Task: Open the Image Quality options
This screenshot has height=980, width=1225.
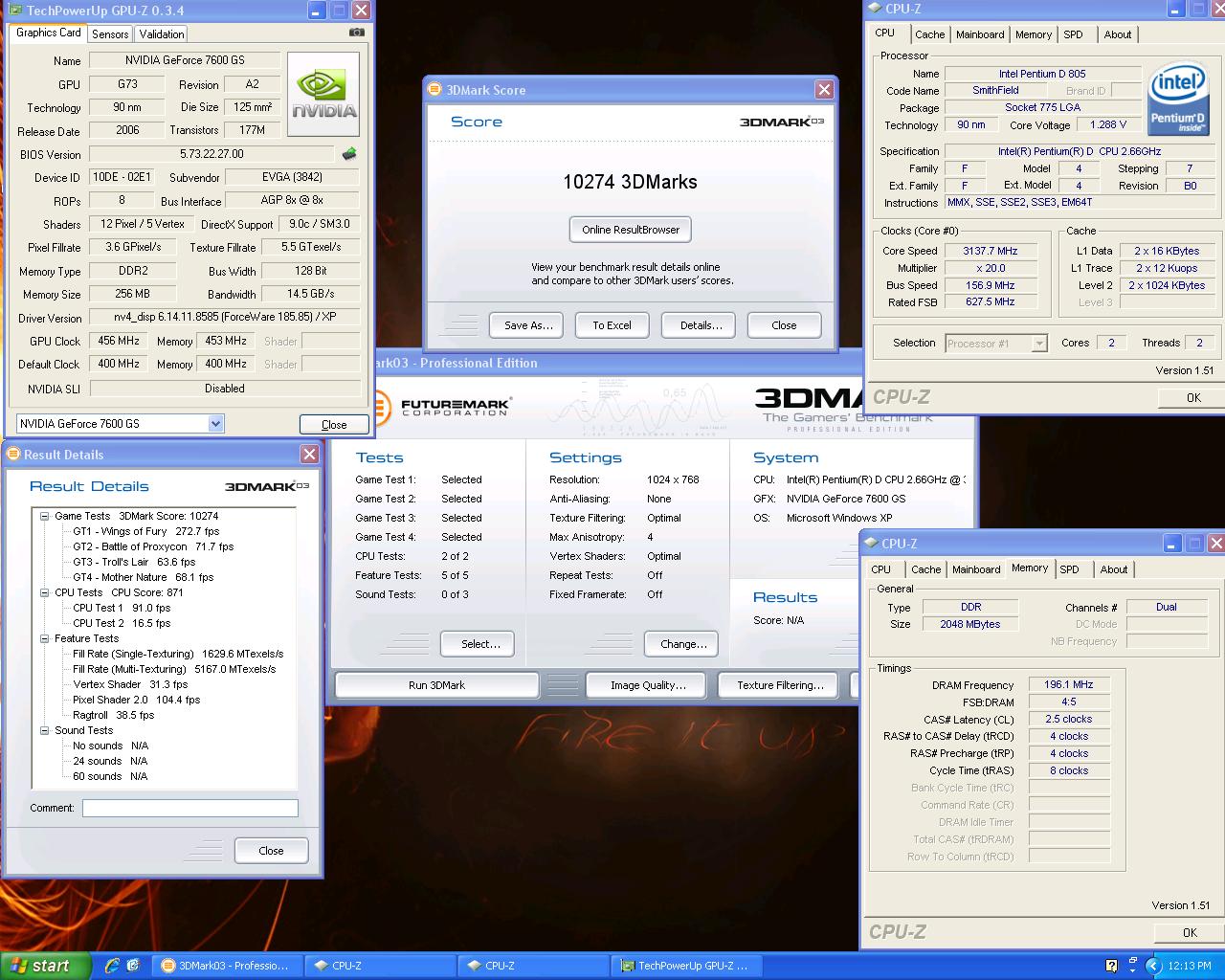Action: click(x=648, y=685)
